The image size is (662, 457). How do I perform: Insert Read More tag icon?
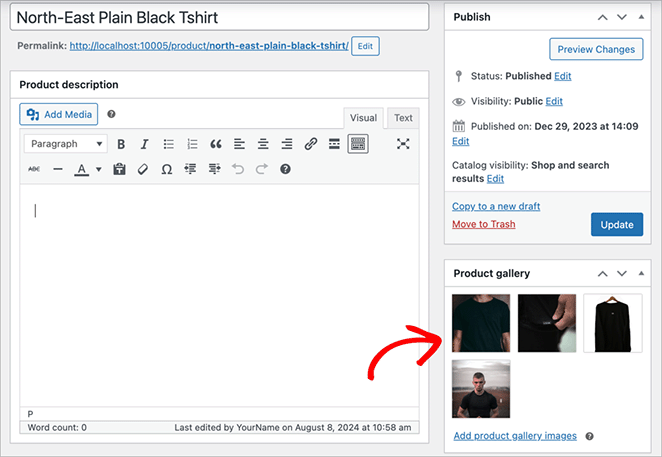click(x=334, y=144)
